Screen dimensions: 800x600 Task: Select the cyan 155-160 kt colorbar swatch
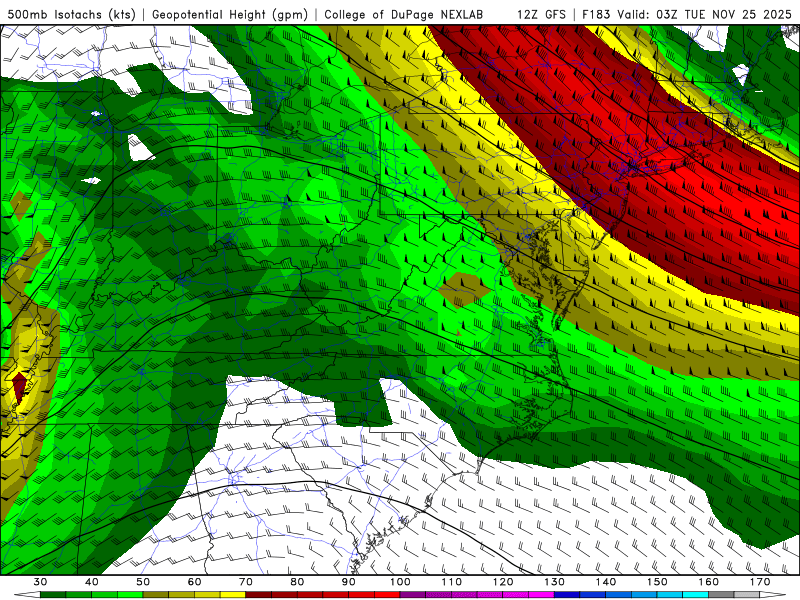click(696, 595)
